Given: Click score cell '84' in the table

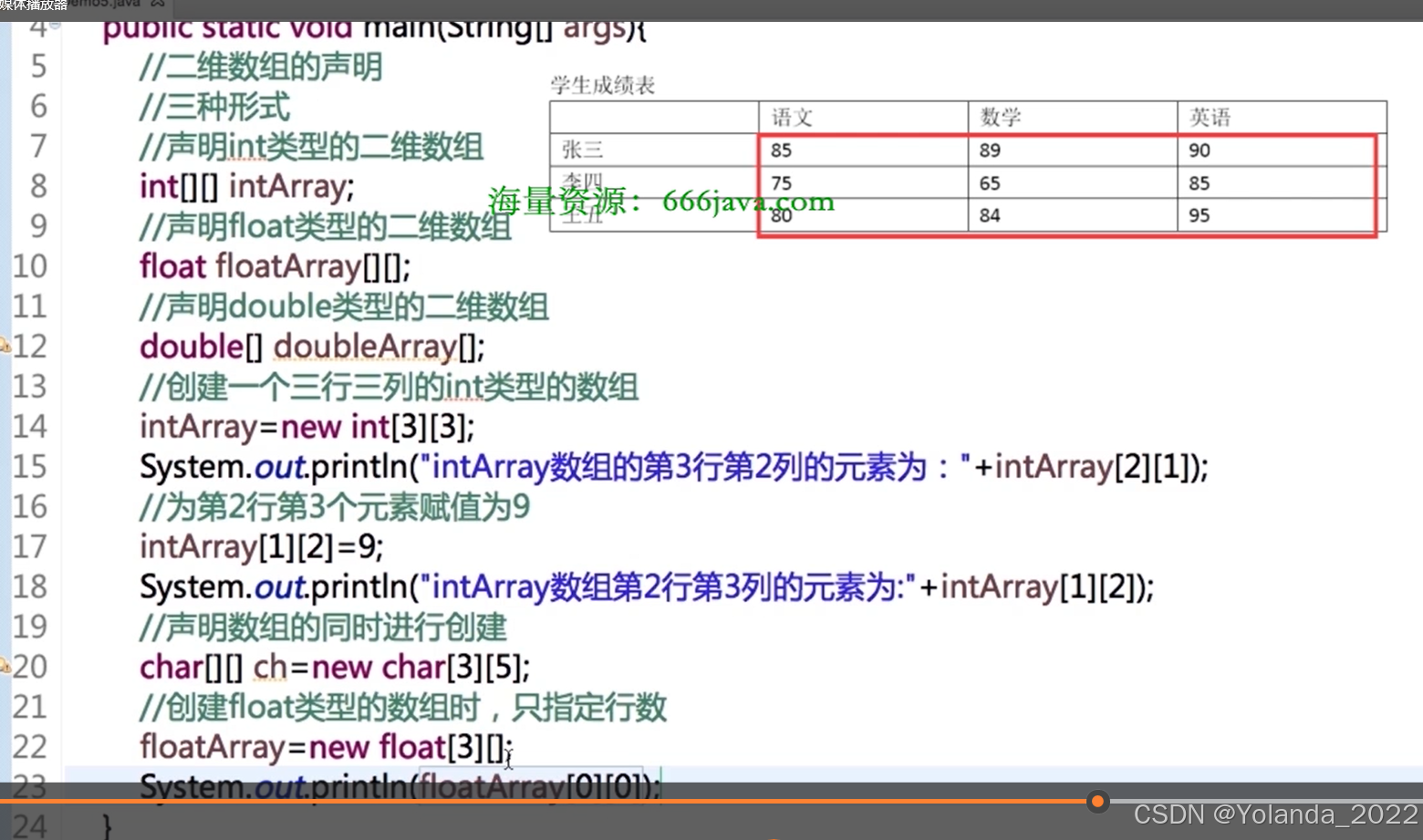Looking at the screenshot, I should coord(990,215).
